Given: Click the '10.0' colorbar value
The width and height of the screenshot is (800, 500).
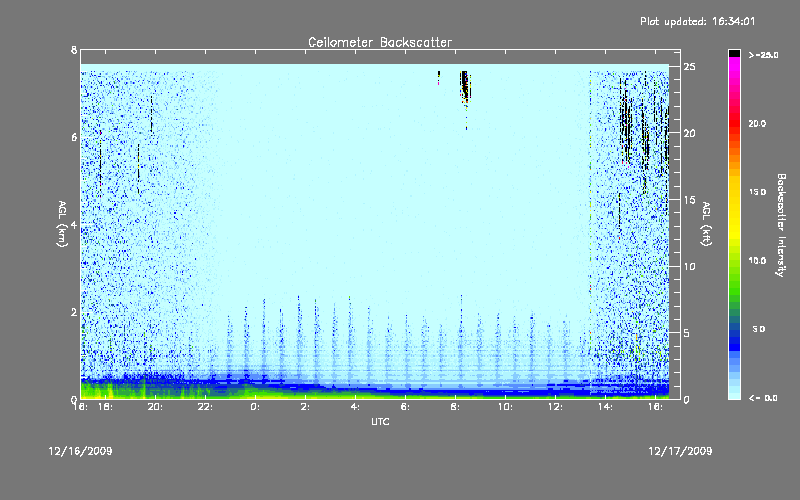Looking at the screenshot, I should [757, 261].
